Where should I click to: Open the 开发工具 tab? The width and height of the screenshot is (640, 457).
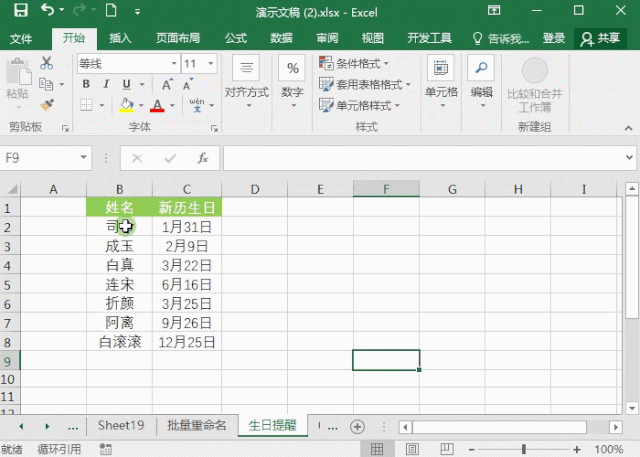coord(429,38)
